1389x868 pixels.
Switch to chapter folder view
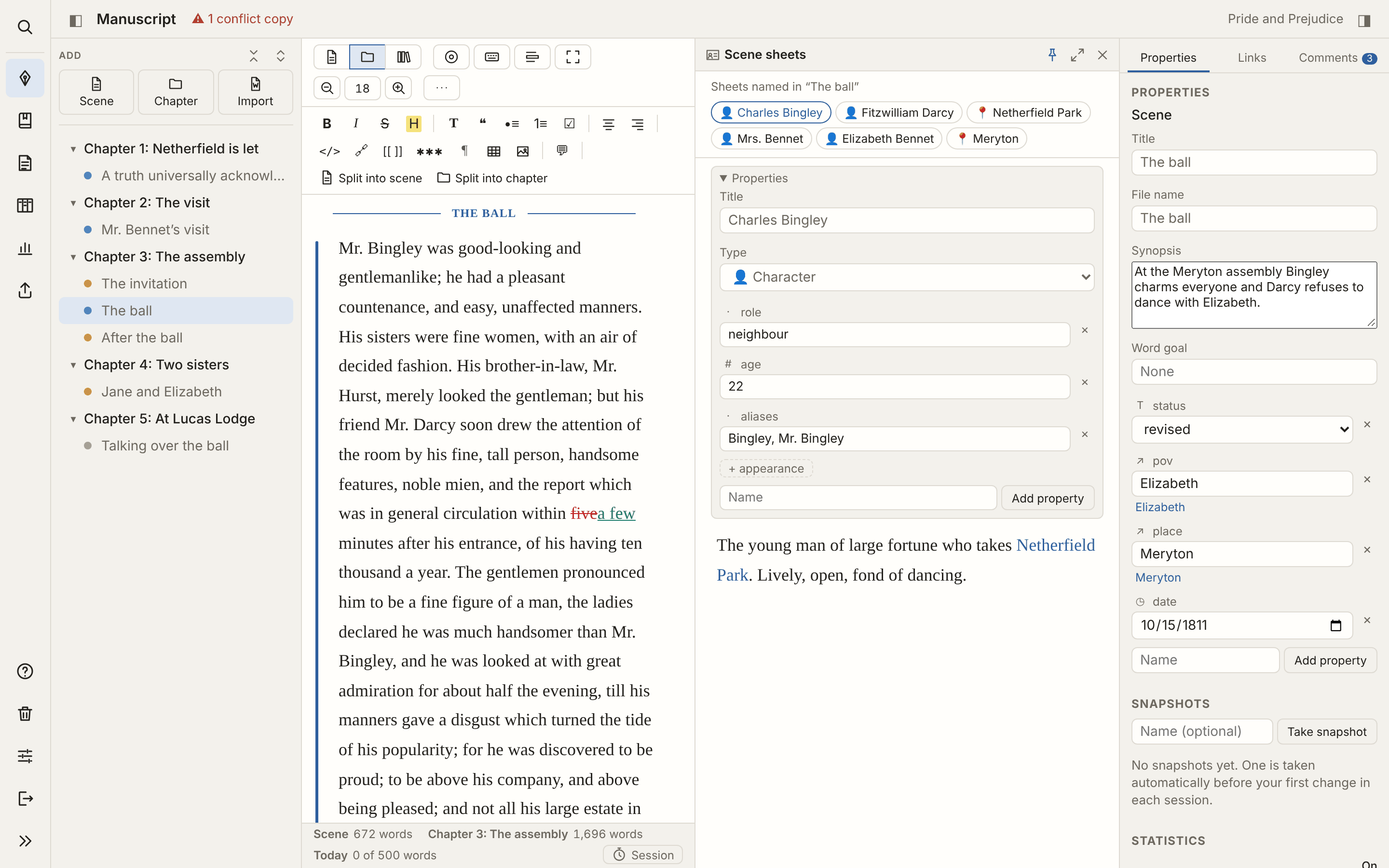pos(368,57)
